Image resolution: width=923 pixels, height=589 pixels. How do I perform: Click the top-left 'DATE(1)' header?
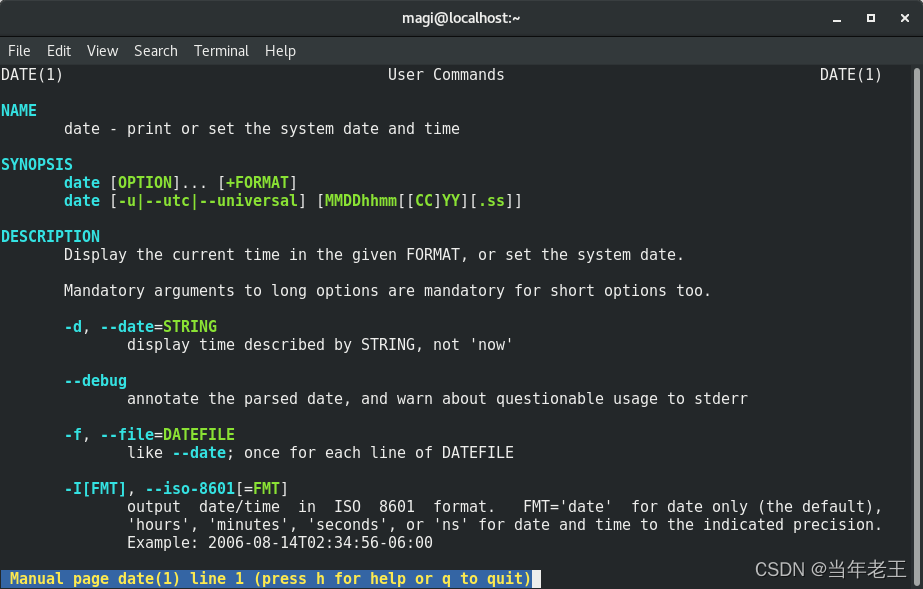[32, 75]
